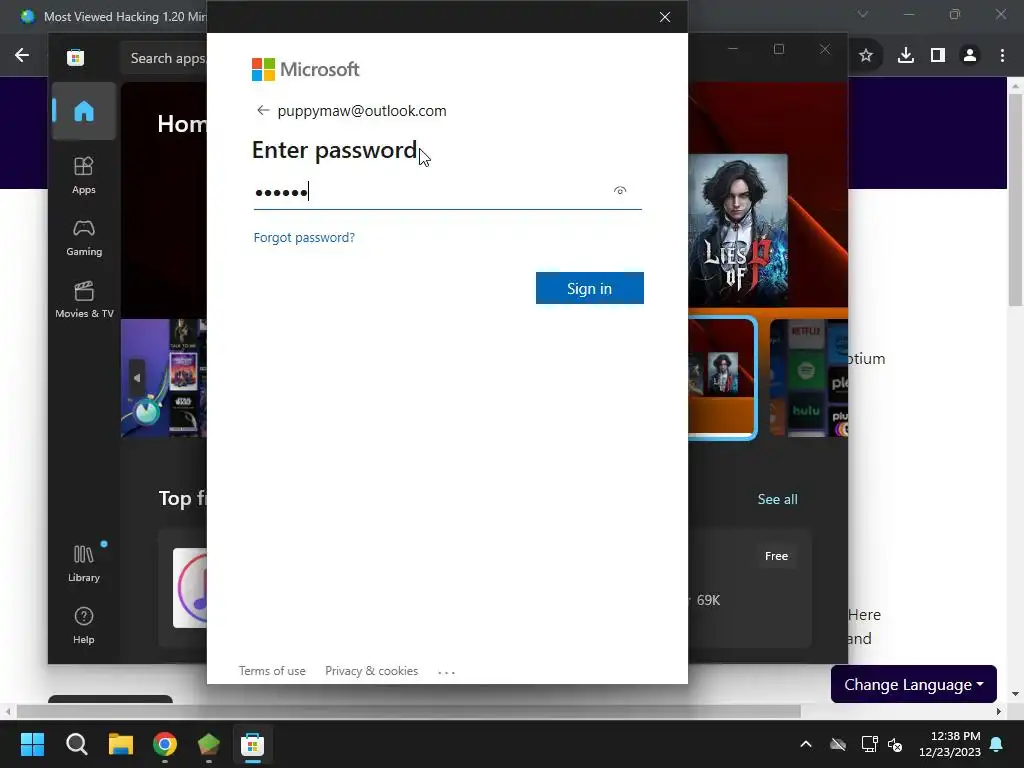Image resolution: width=1024 pixels, height=768 pixels.
Task: Open Privacy & cookies link
Action: [372, 671]
